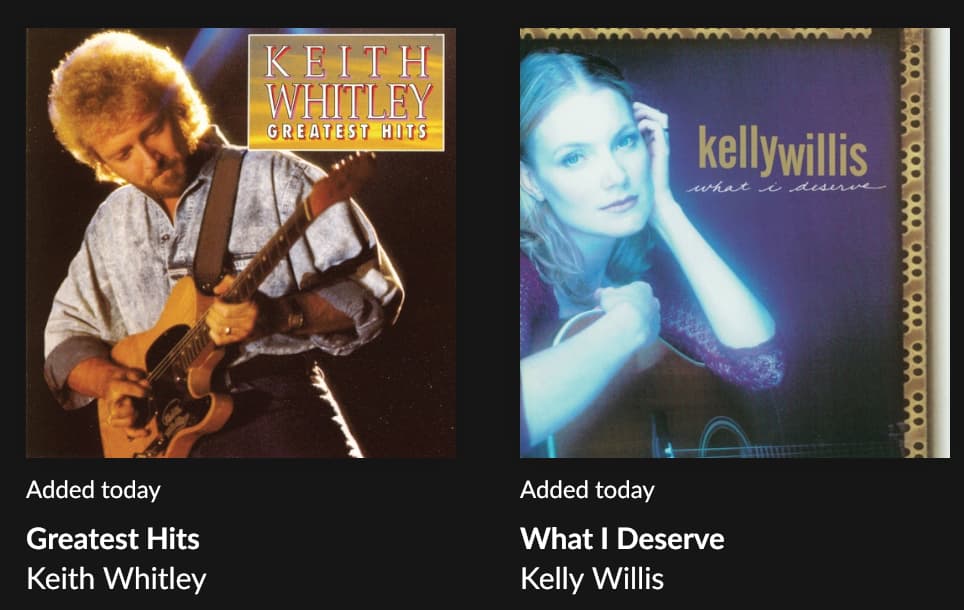
Task: Click the gold Keith Whitley banner on cover art
Action: (x=346, y=92)
